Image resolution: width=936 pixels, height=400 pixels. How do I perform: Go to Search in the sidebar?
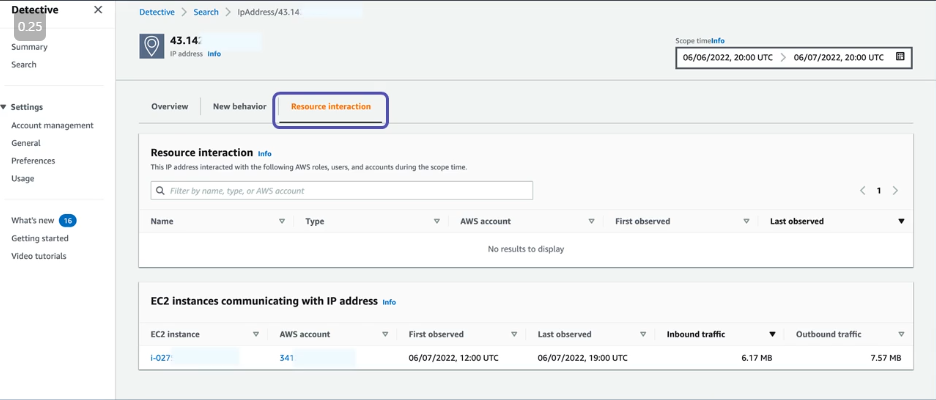[24, 64]
